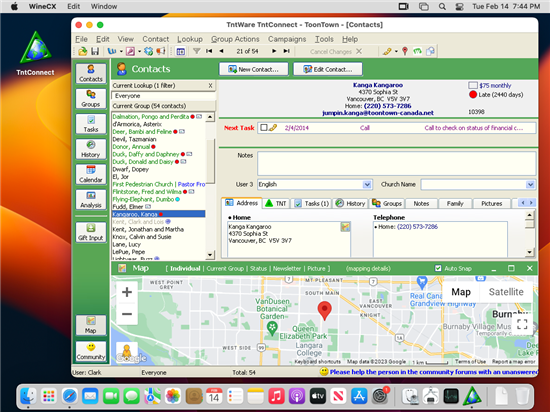Open the Campaigns menu

[287, 39]
